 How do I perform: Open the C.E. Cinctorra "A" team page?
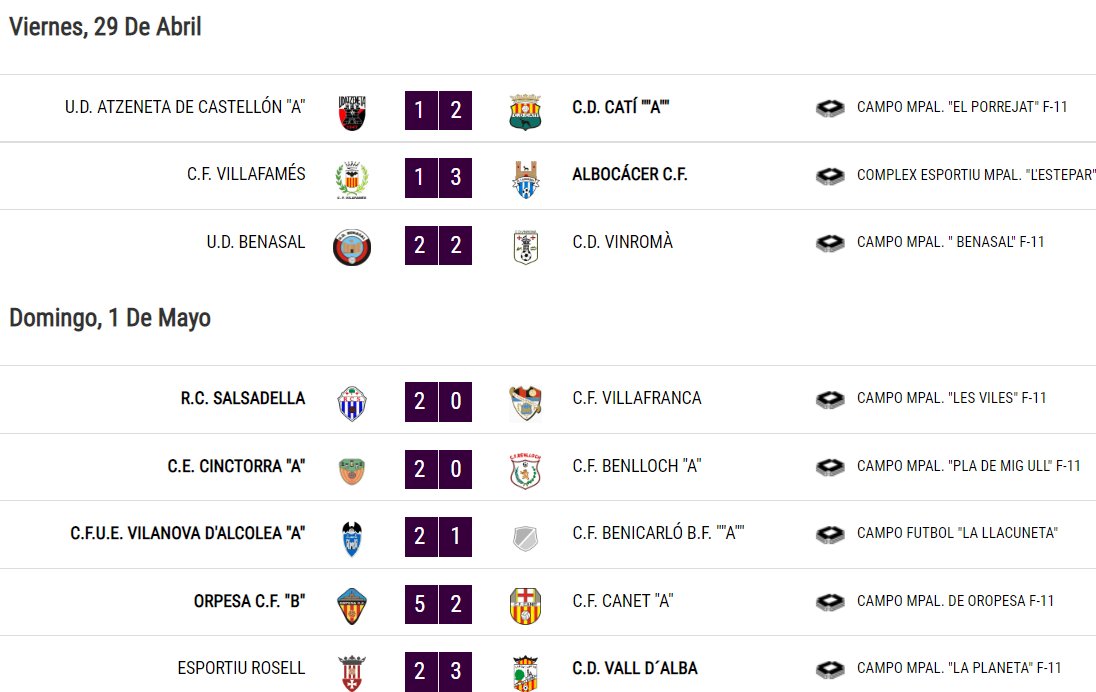(236, 466)
